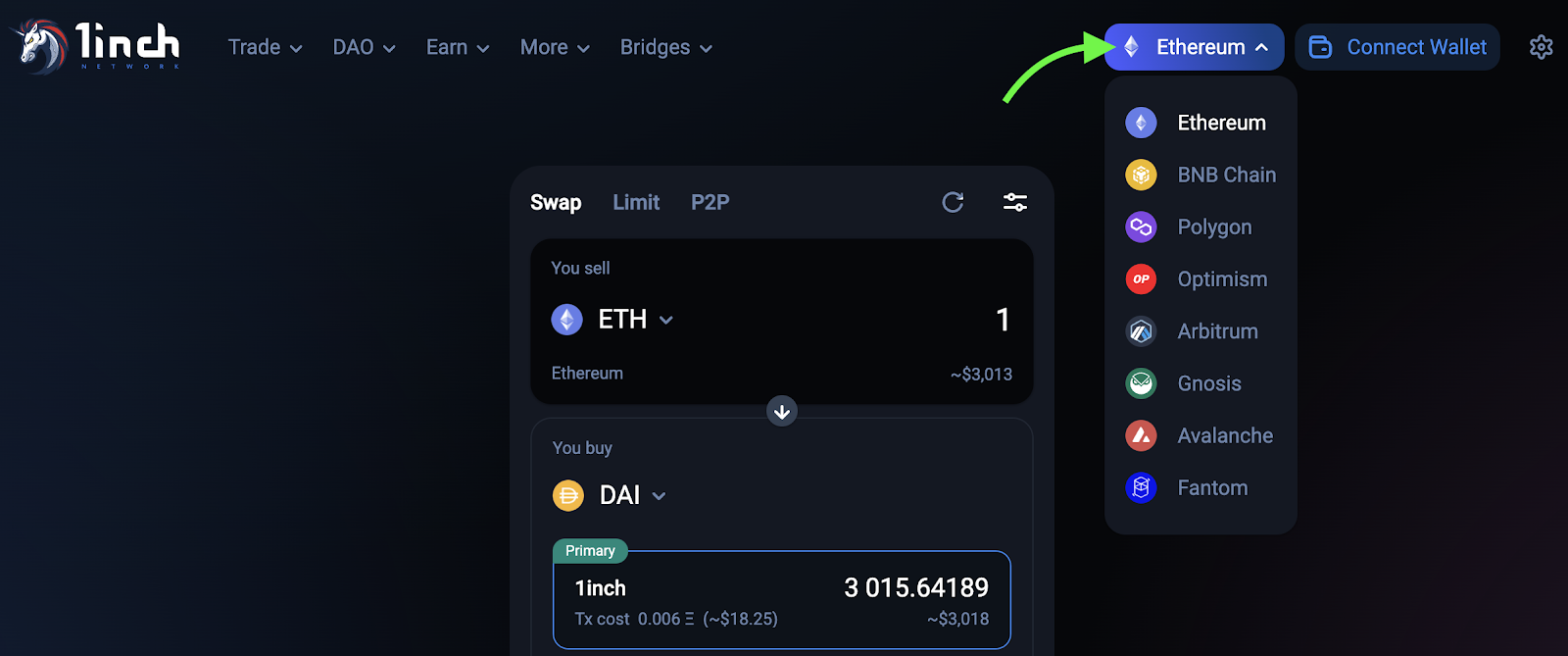Click the swap direction arrow icon
The height and width of the screenshot is (656, 1568).
[x=782, y=412]
